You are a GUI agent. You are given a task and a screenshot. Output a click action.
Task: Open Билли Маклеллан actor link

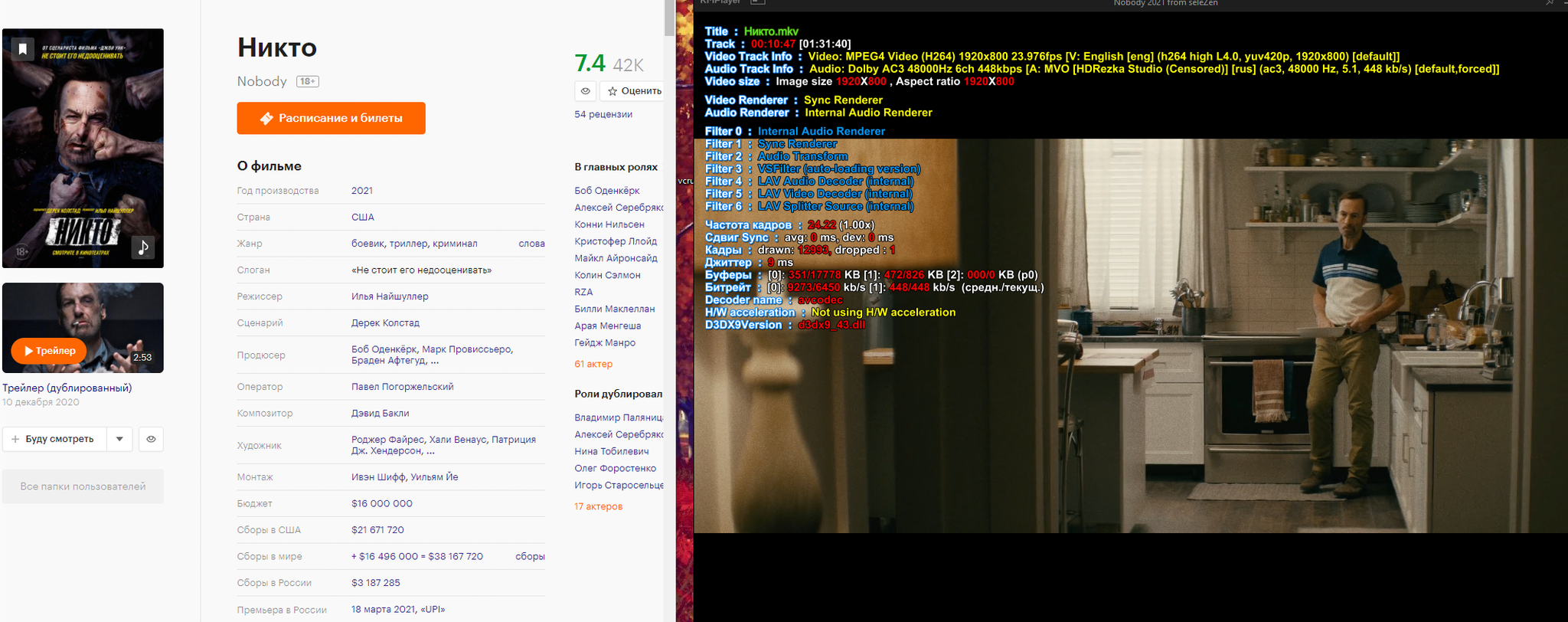coord(615,309)
